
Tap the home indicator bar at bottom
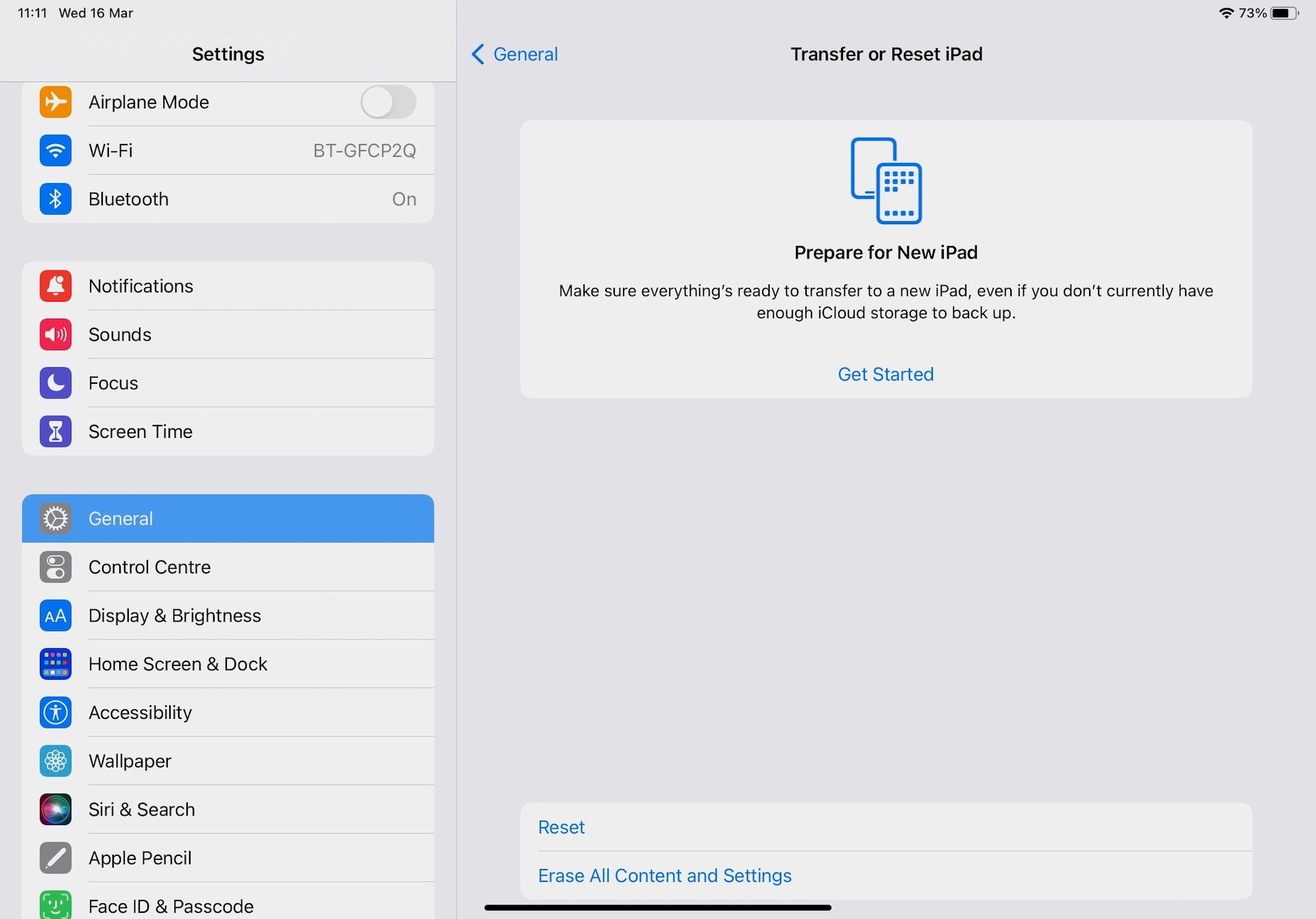(658, 907)
